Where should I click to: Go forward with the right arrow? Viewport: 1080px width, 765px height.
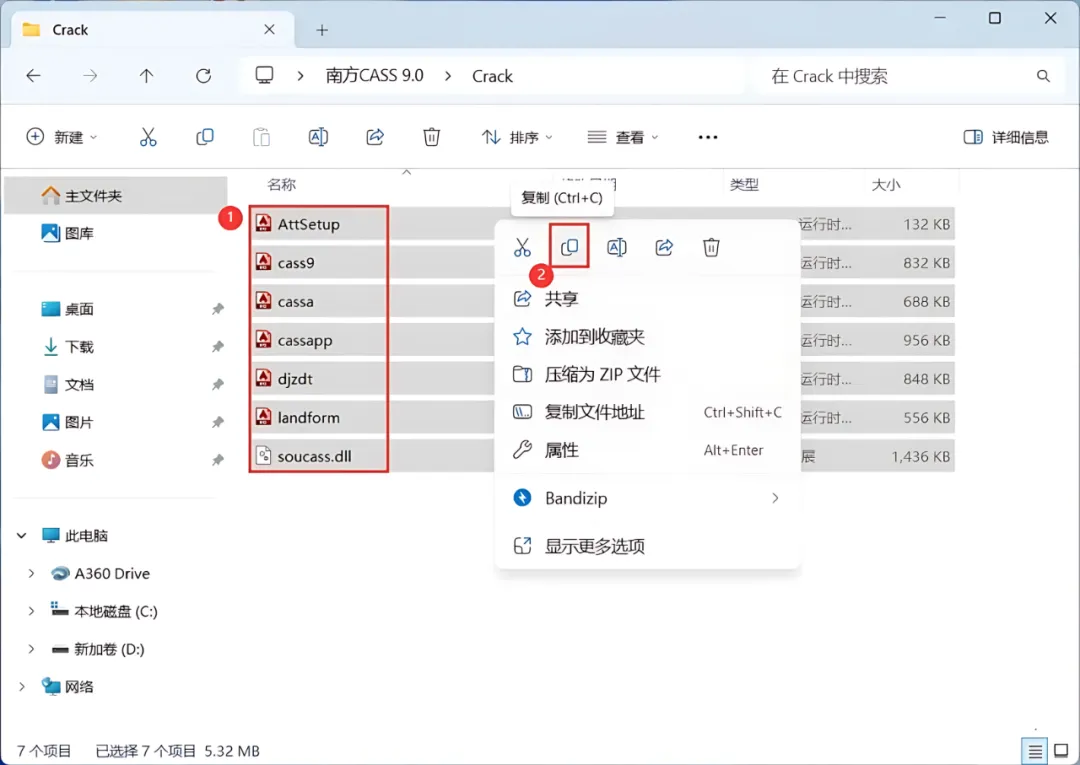coord(90,76)
